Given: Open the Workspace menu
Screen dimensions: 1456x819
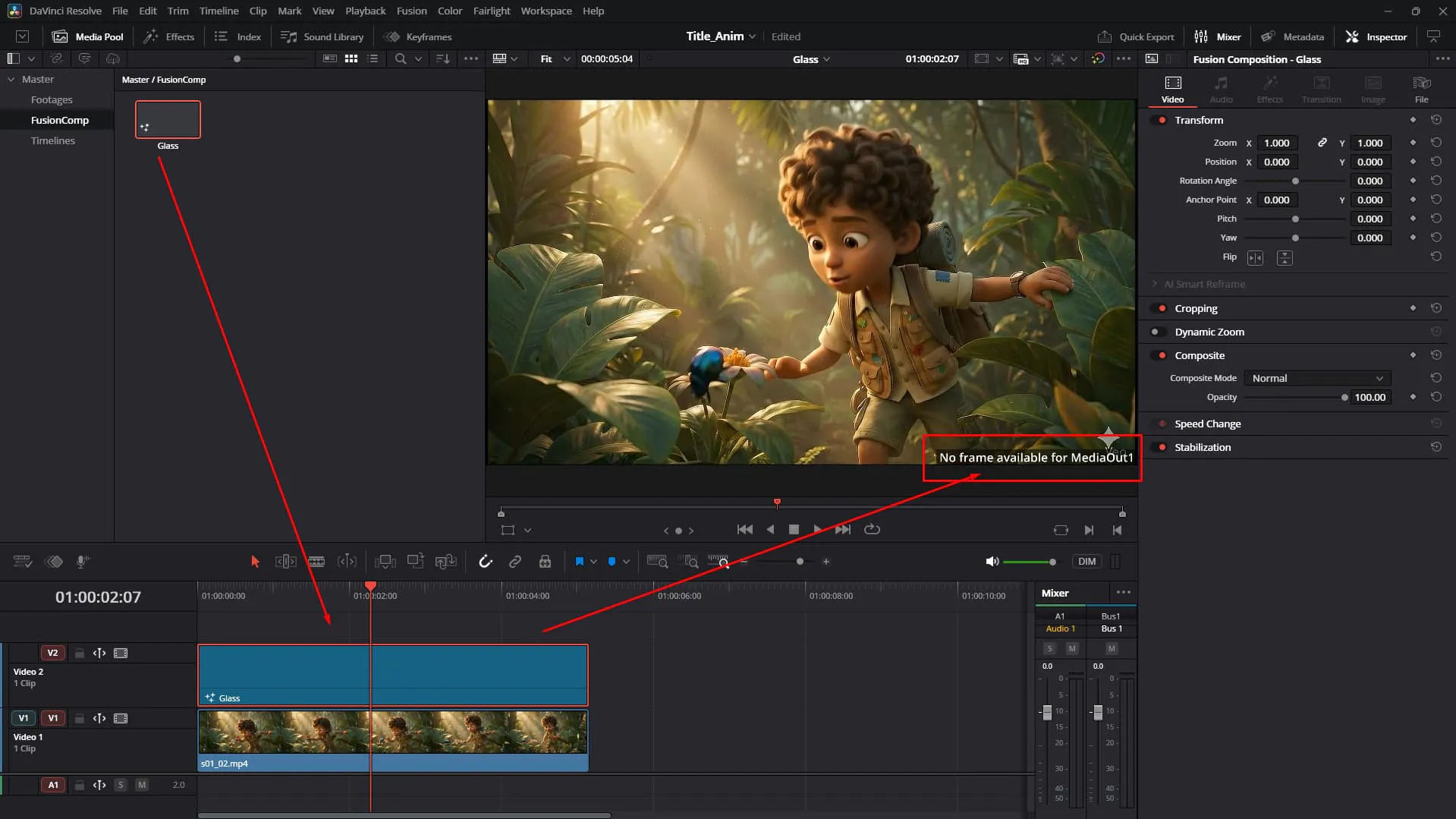Looking at the screenshot, I should (x=546, y=11).
